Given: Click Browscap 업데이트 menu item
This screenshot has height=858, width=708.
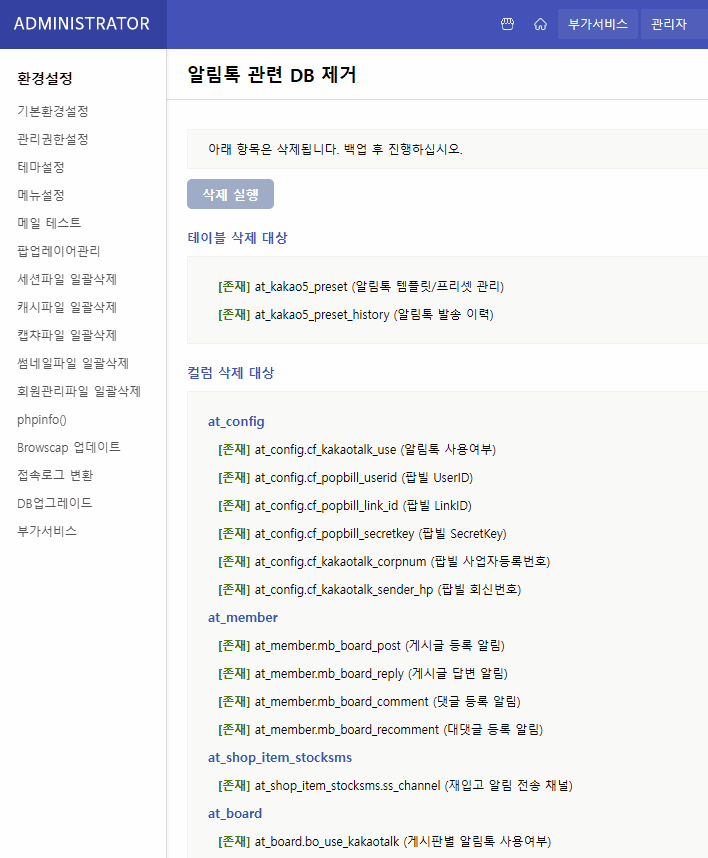Looking at the screenshot, I should click(69, 447).
